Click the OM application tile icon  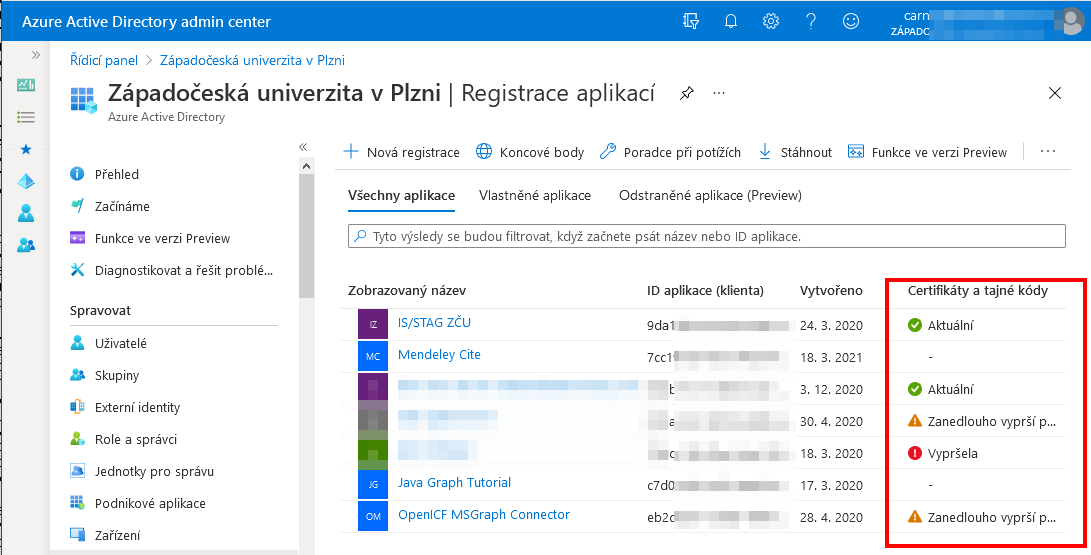coord(373,517)
